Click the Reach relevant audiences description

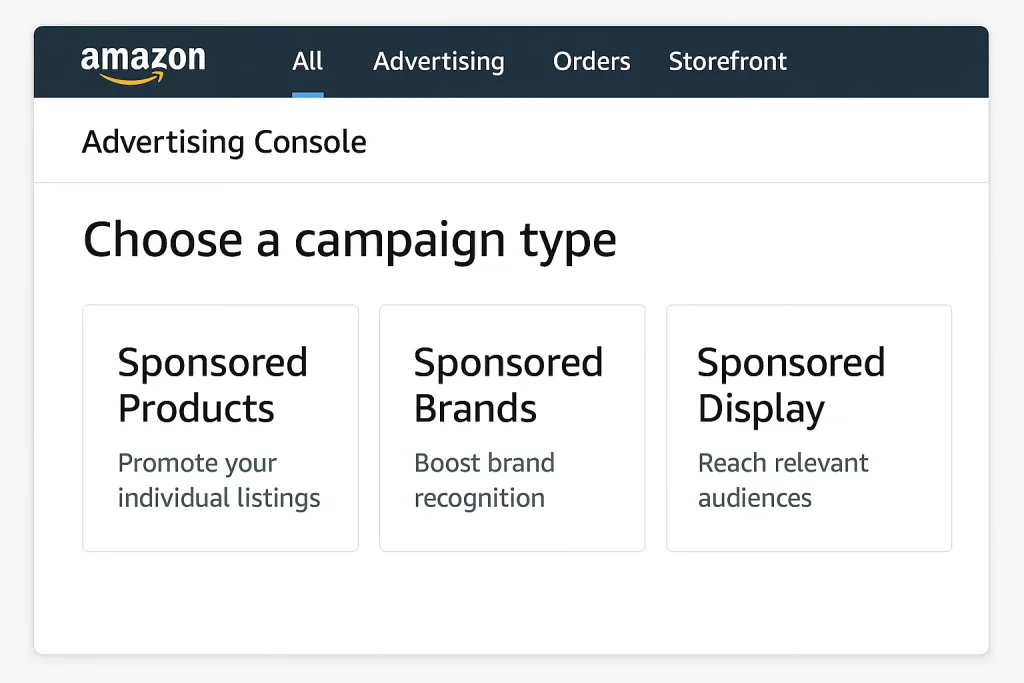tap(782, 480)
